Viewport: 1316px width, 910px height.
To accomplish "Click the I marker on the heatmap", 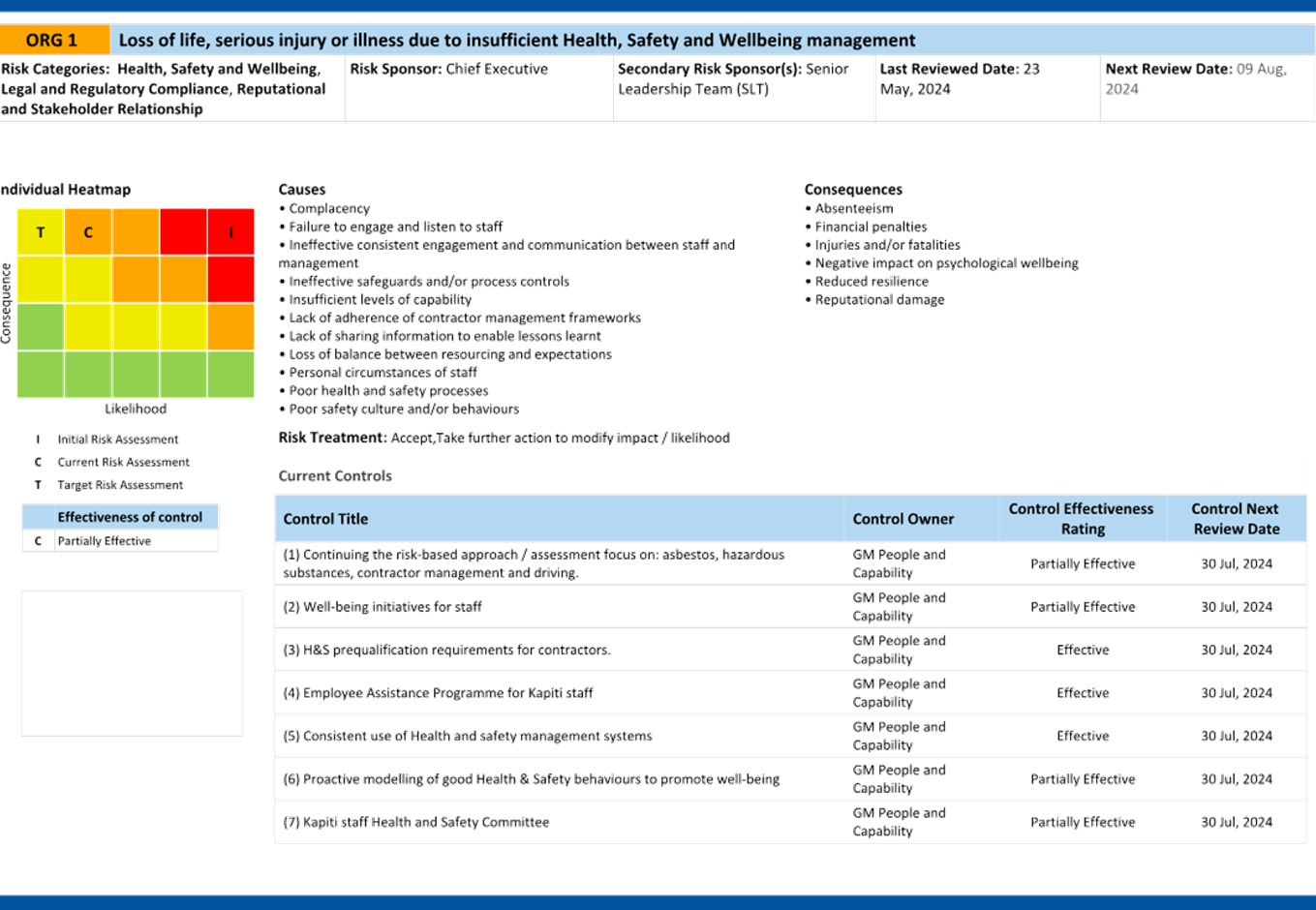I will pos(230,232).
